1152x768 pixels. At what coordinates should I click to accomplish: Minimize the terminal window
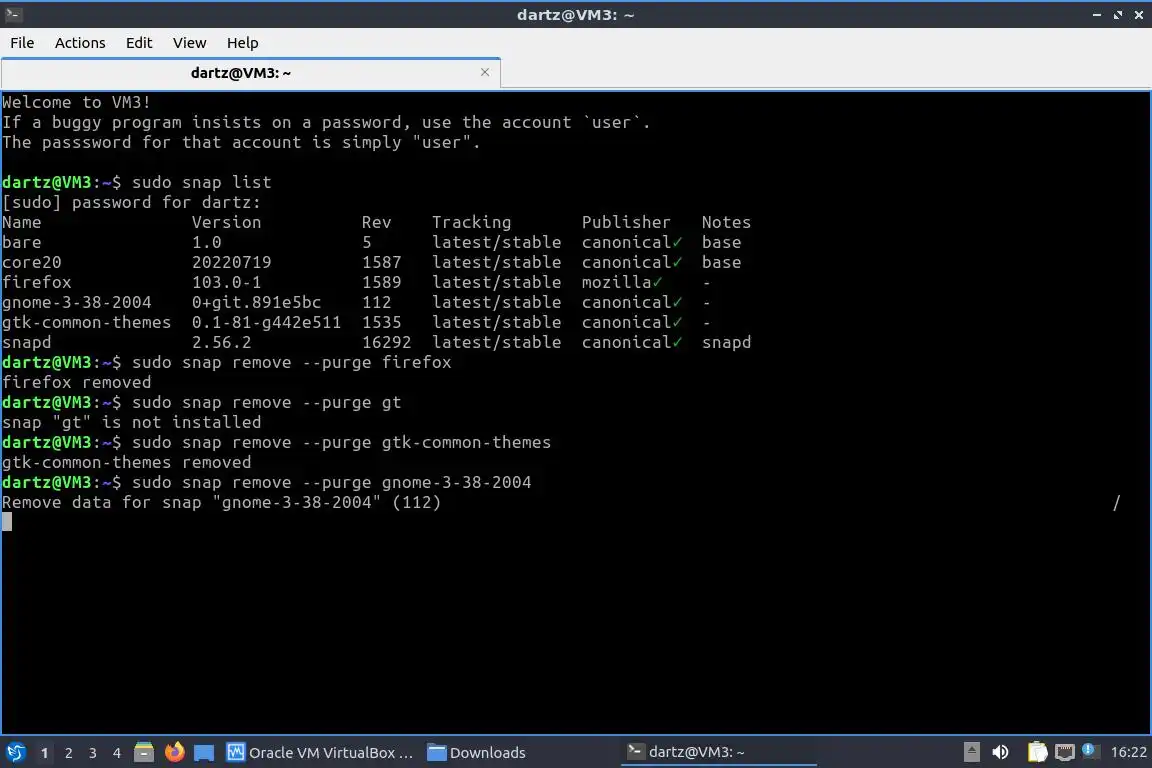[1097, 15]
